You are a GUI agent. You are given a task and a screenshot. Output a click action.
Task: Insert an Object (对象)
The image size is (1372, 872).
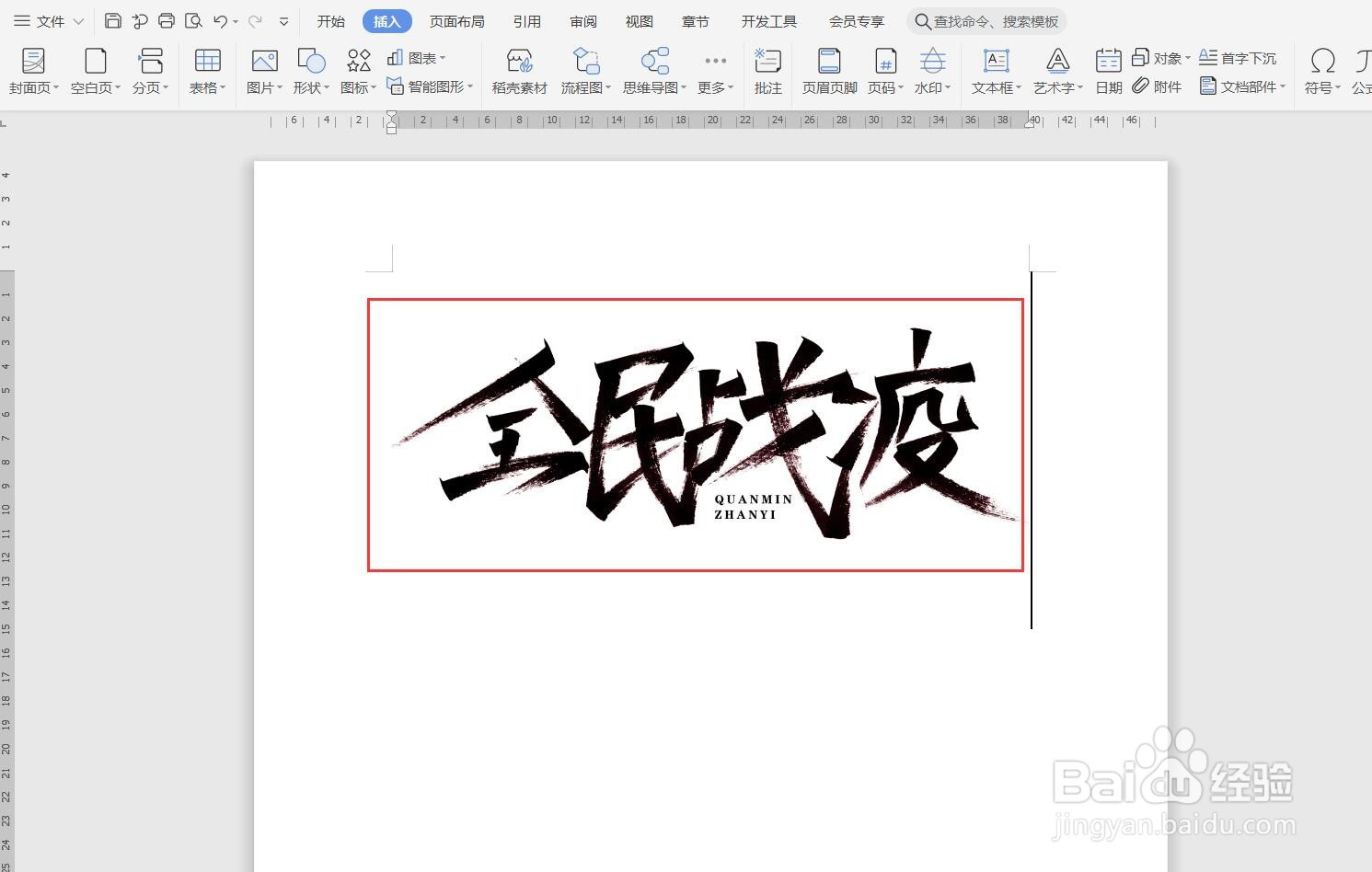pyautogui.click(x=1161, y=58)
